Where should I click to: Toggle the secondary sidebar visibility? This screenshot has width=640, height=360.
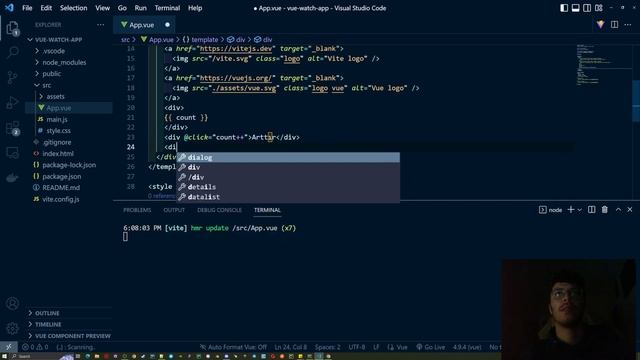[587, 8]
